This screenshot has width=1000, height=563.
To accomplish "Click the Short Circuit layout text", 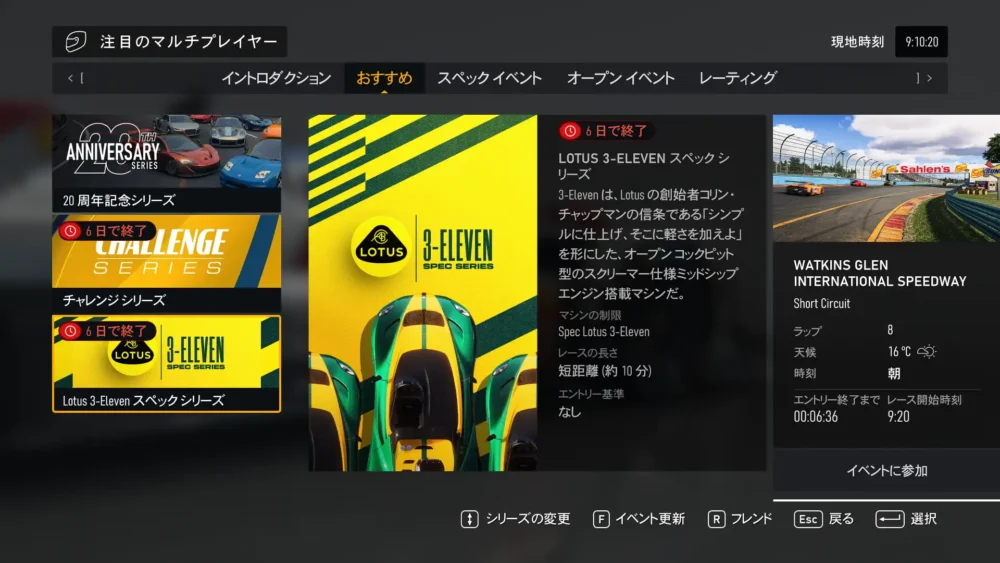I will pos(821,303).
